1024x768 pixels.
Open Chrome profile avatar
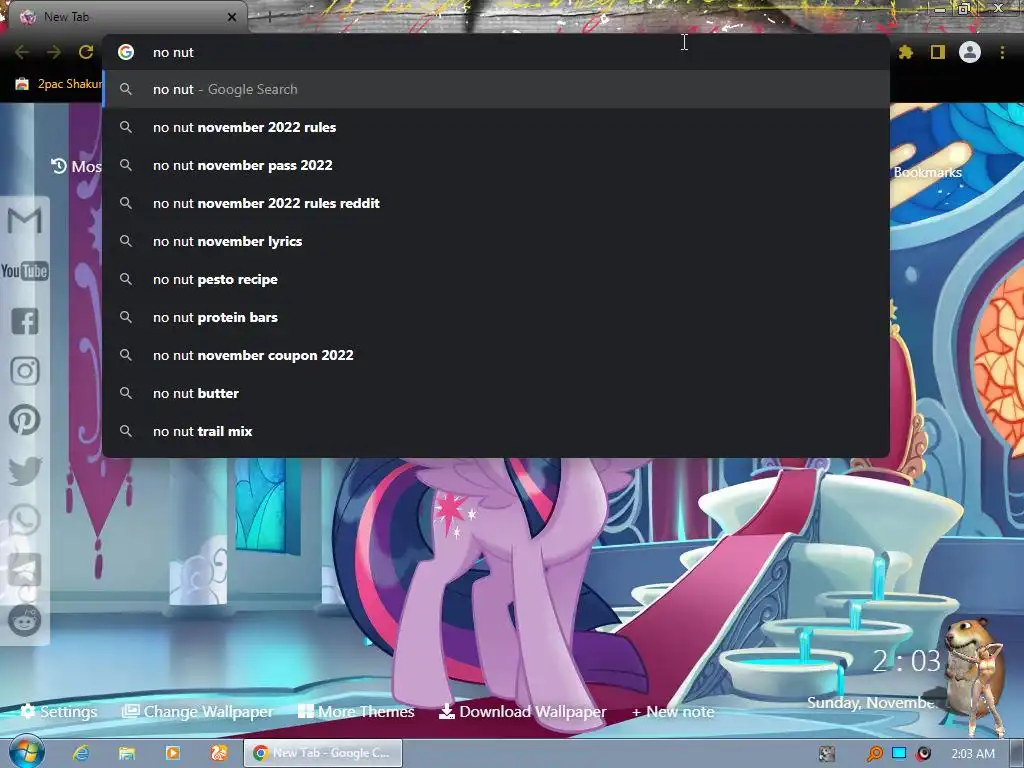pyautogui.click(x=970, y=52)
